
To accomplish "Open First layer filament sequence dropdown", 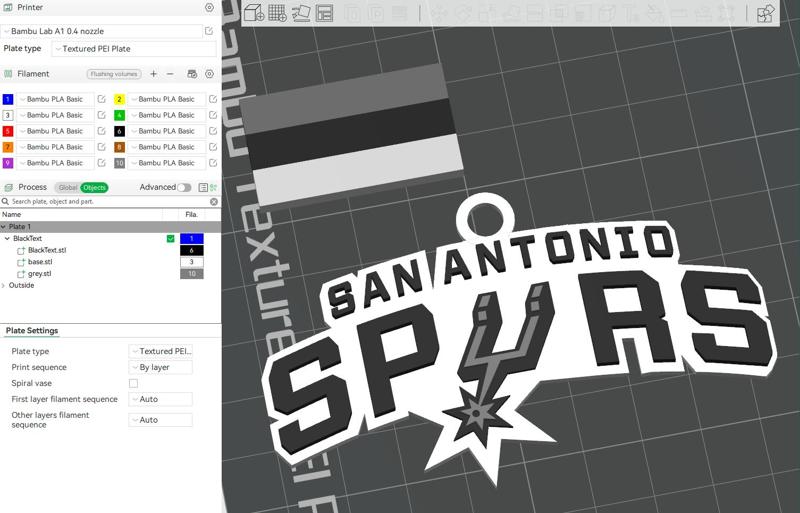I will 161,399.
